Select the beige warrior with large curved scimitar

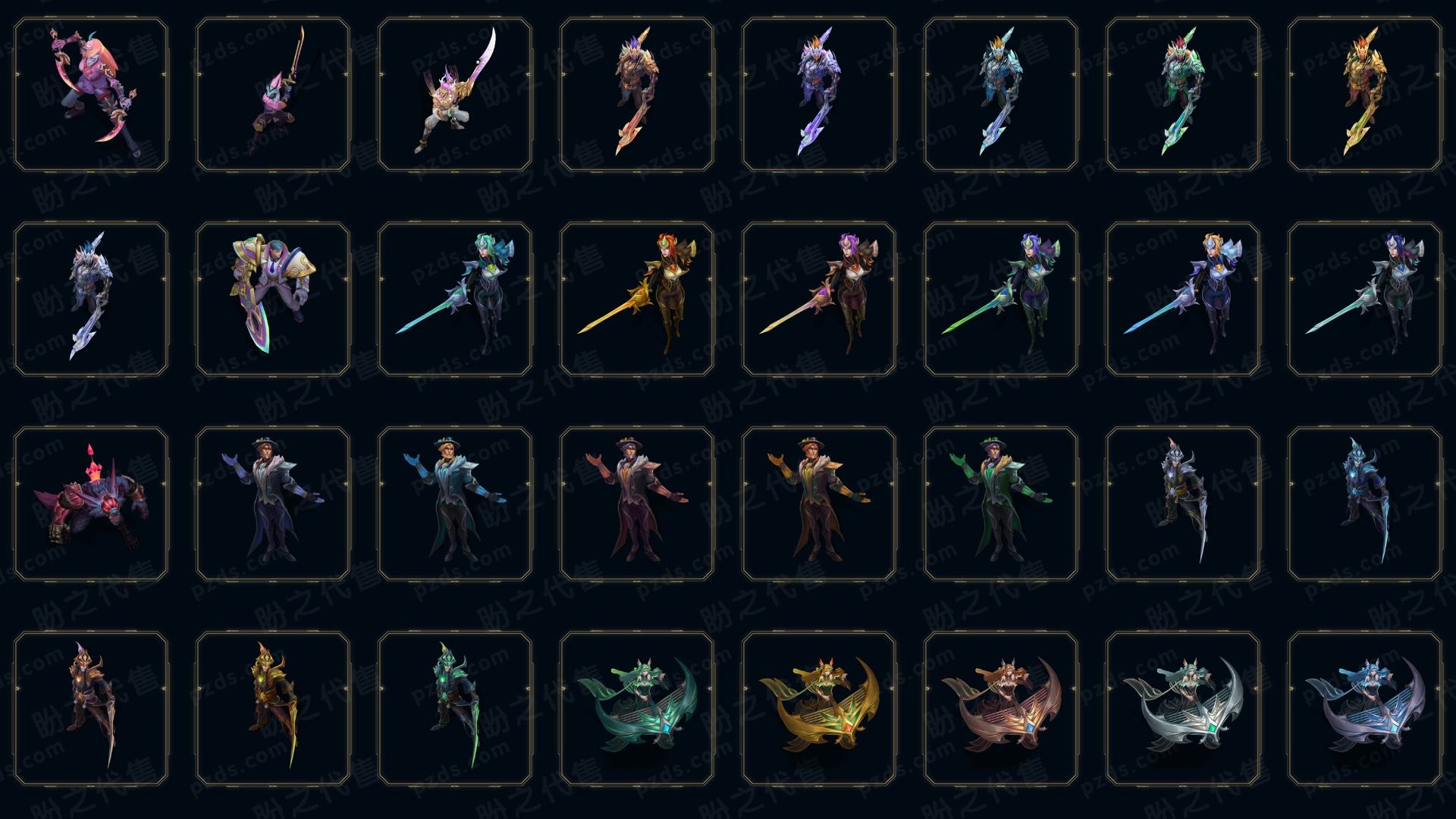pos(455,95)
